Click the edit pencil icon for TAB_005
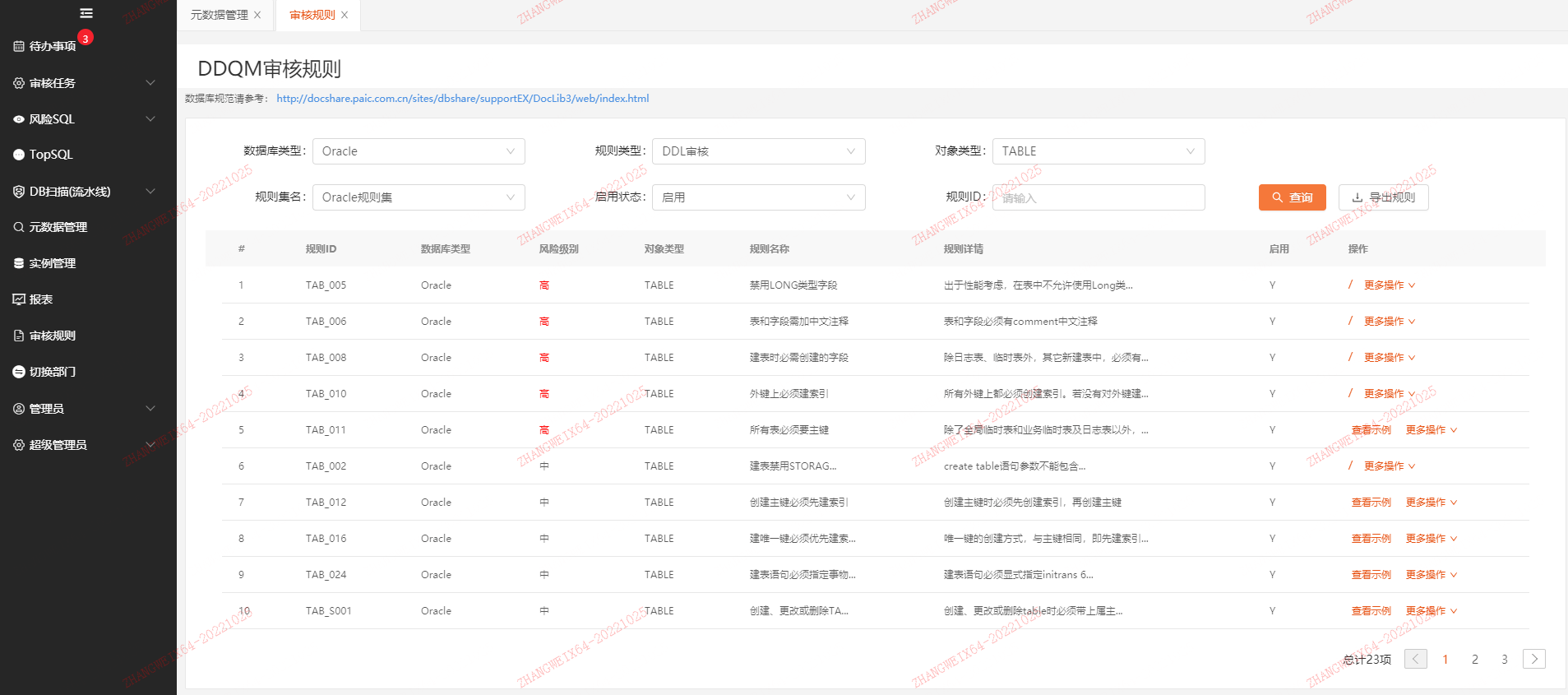The image size is (1568, 695). 1350,285
